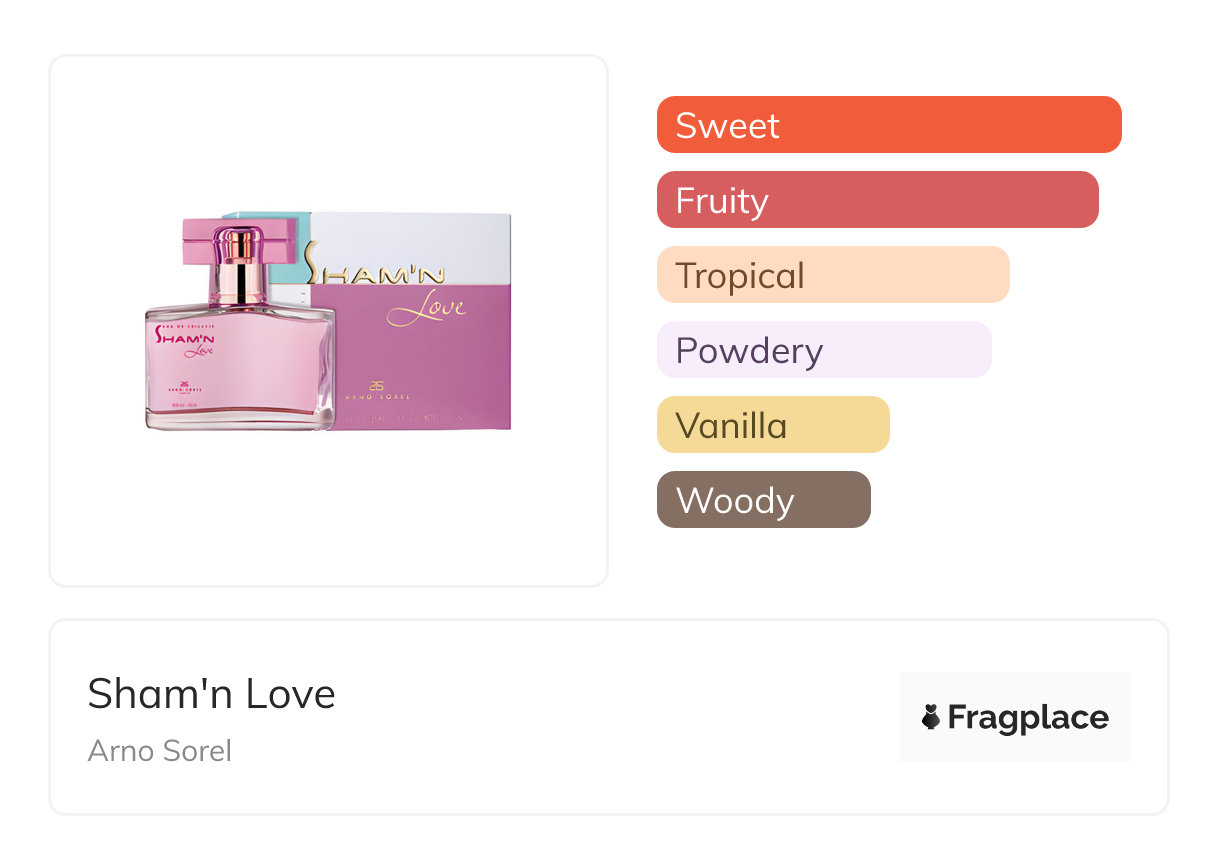
Task: Select the Fruity accord bar
Action: coord(878,200)
